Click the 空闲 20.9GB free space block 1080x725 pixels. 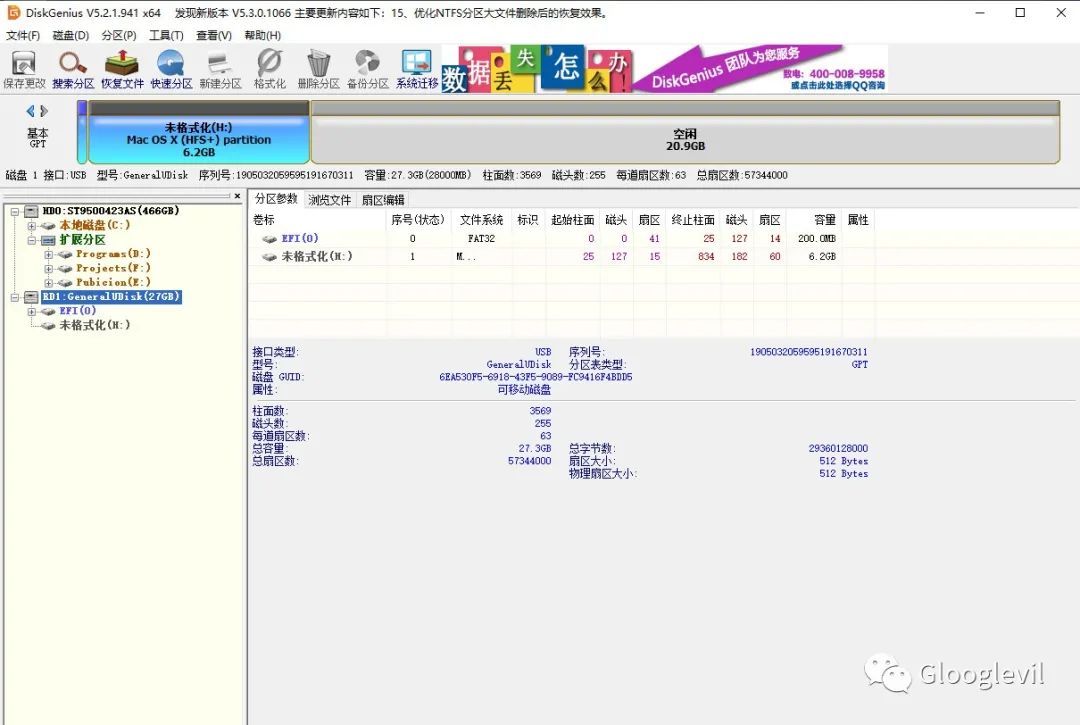click(685, 132)
